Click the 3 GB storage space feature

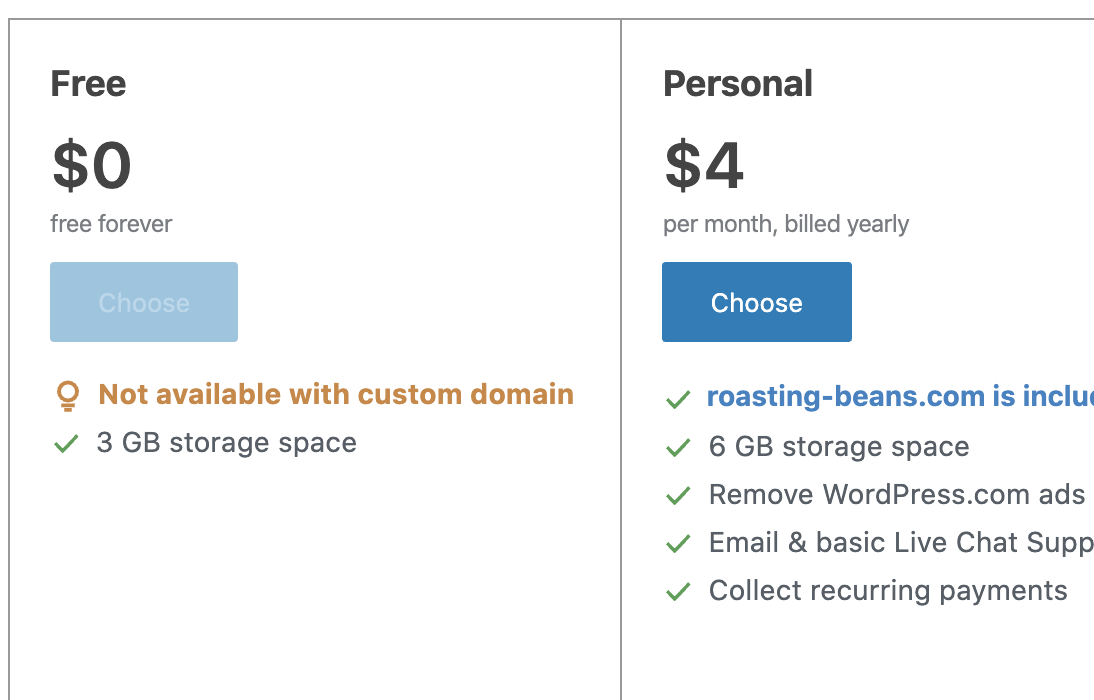227,442
